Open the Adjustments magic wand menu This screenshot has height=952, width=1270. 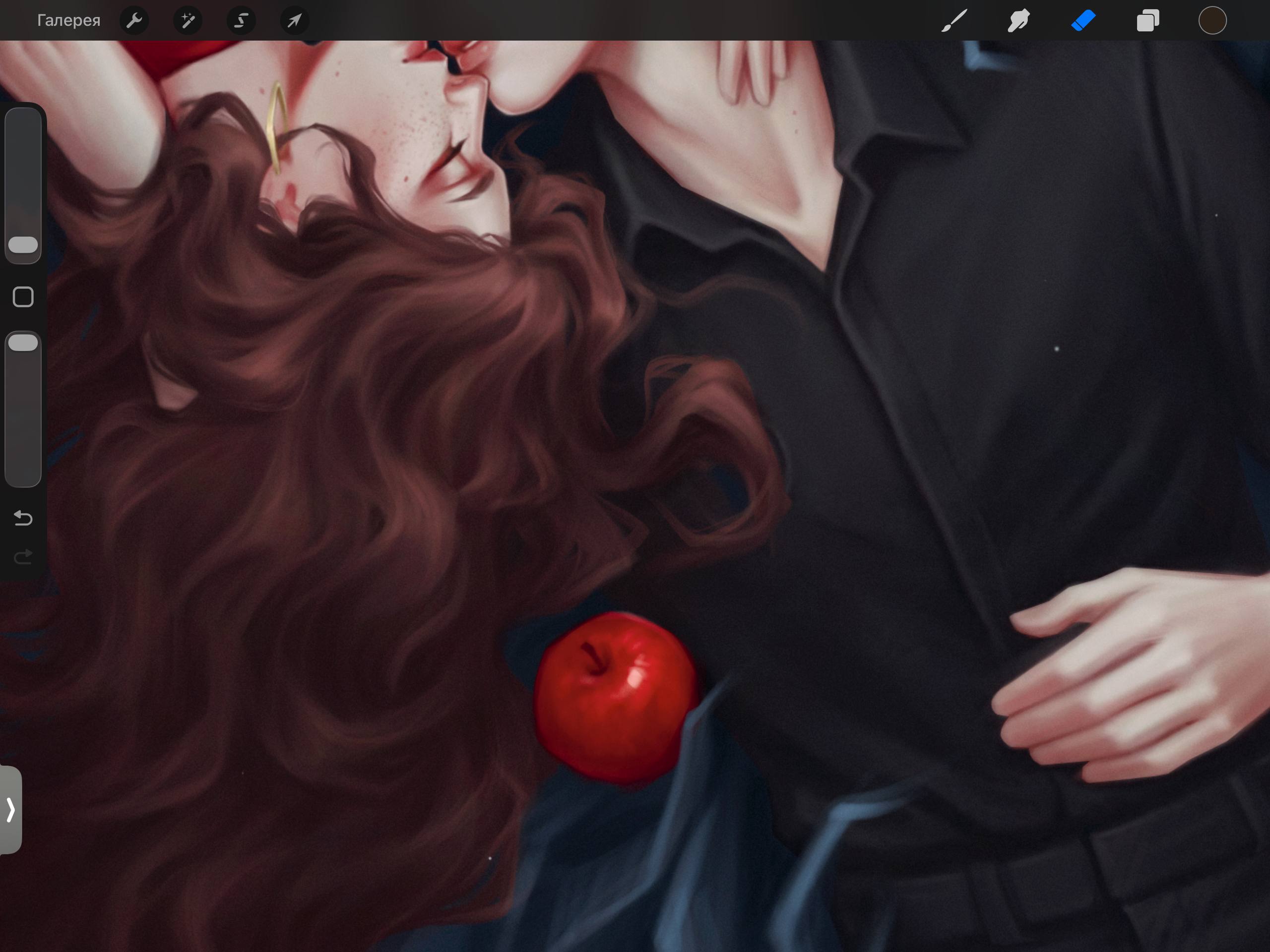point(188,21)
